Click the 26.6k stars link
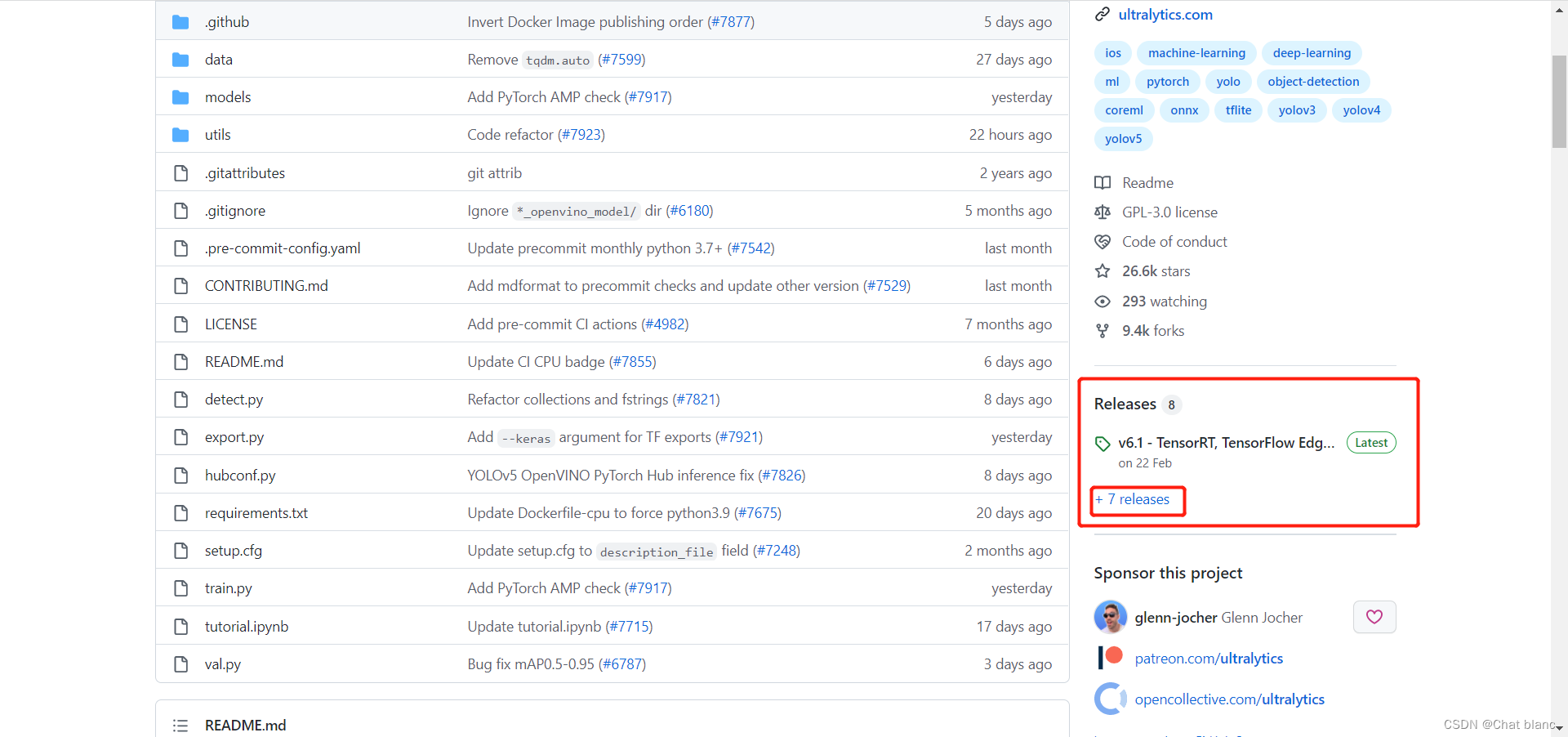Screen dimensions: 1568x737 1156,271
